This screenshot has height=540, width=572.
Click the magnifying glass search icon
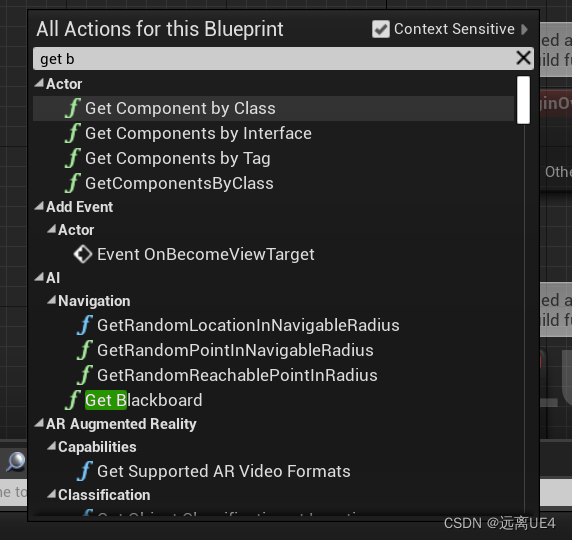coord(15,462)
